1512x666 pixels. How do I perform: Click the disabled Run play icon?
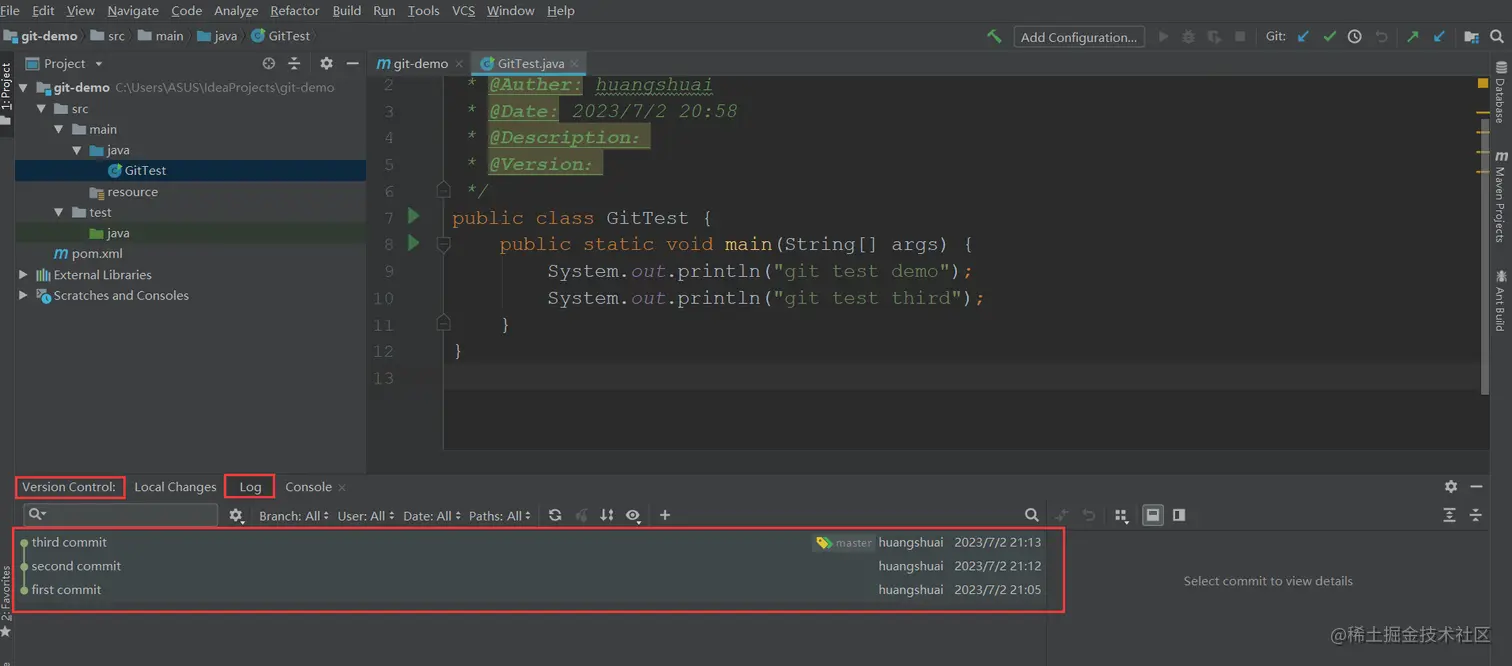1163,36
